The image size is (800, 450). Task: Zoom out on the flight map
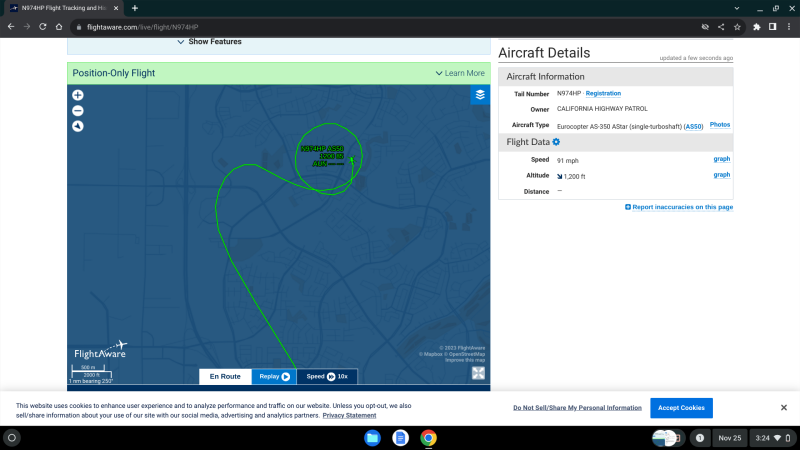tap(78, 111)
